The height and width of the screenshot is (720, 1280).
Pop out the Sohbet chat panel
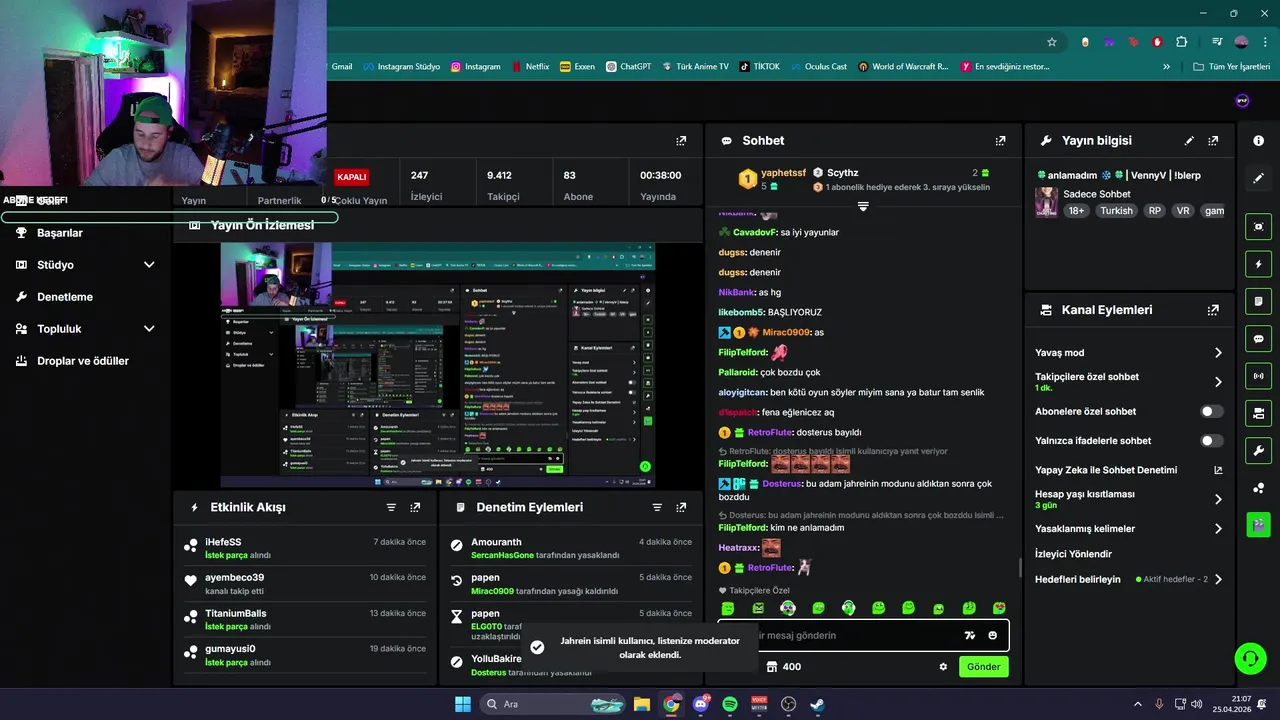pos(1000,141)
